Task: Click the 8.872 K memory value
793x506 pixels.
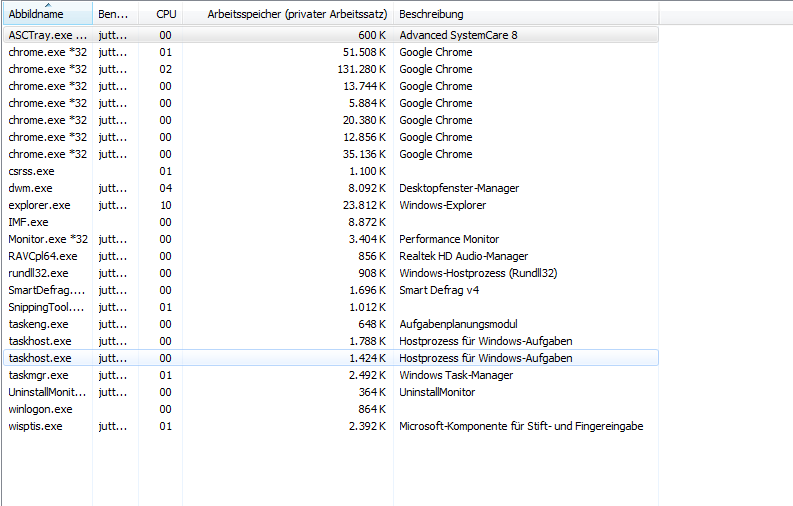Action: 367,222
